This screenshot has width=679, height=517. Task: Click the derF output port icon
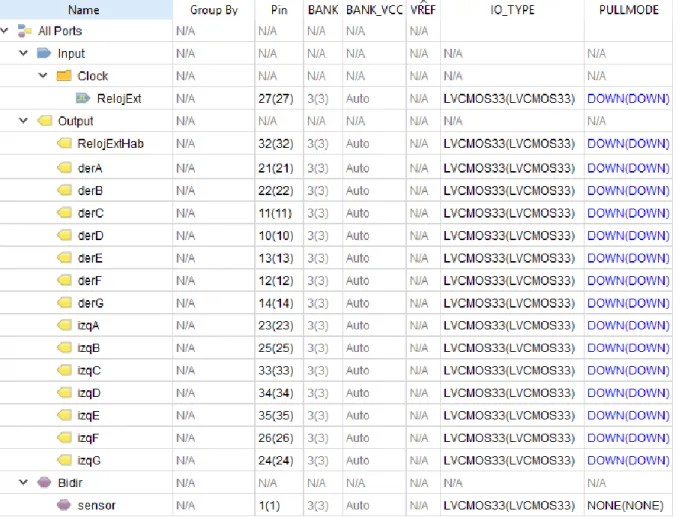65,280
